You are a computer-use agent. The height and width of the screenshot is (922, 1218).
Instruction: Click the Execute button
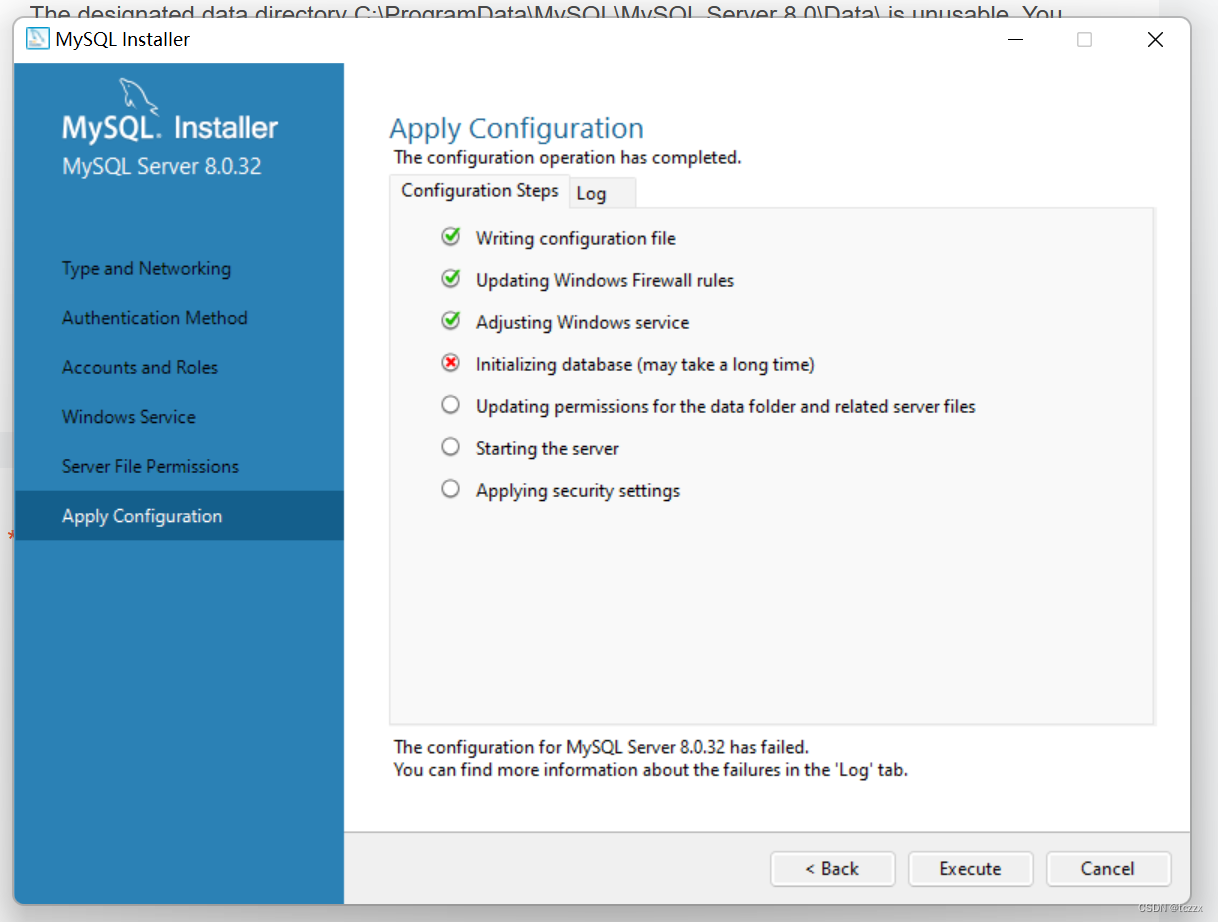tap(969, 868)
